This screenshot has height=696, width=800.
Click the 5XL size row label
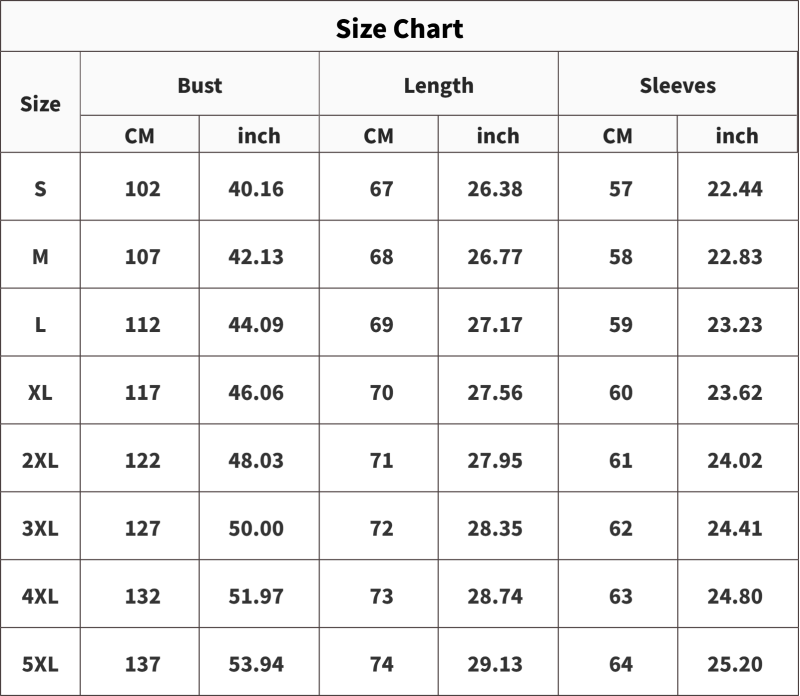[40, 664]
